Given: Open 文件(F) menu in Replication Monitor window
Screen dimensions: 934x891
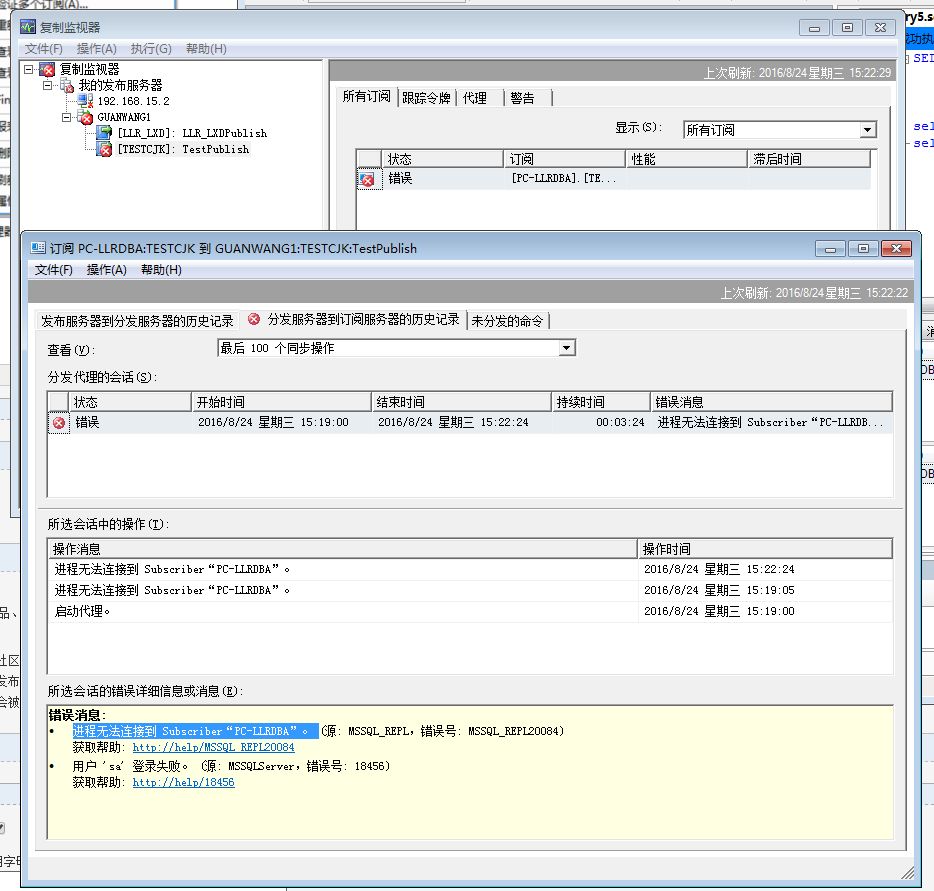Looking at the screenshot, I should 43,49.
